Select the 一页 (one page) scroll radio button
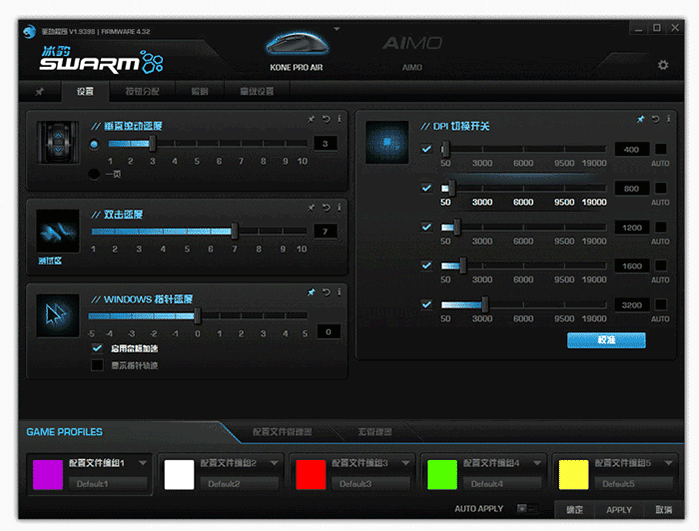The height and width of the screenshot is (531, 699). 94,174
